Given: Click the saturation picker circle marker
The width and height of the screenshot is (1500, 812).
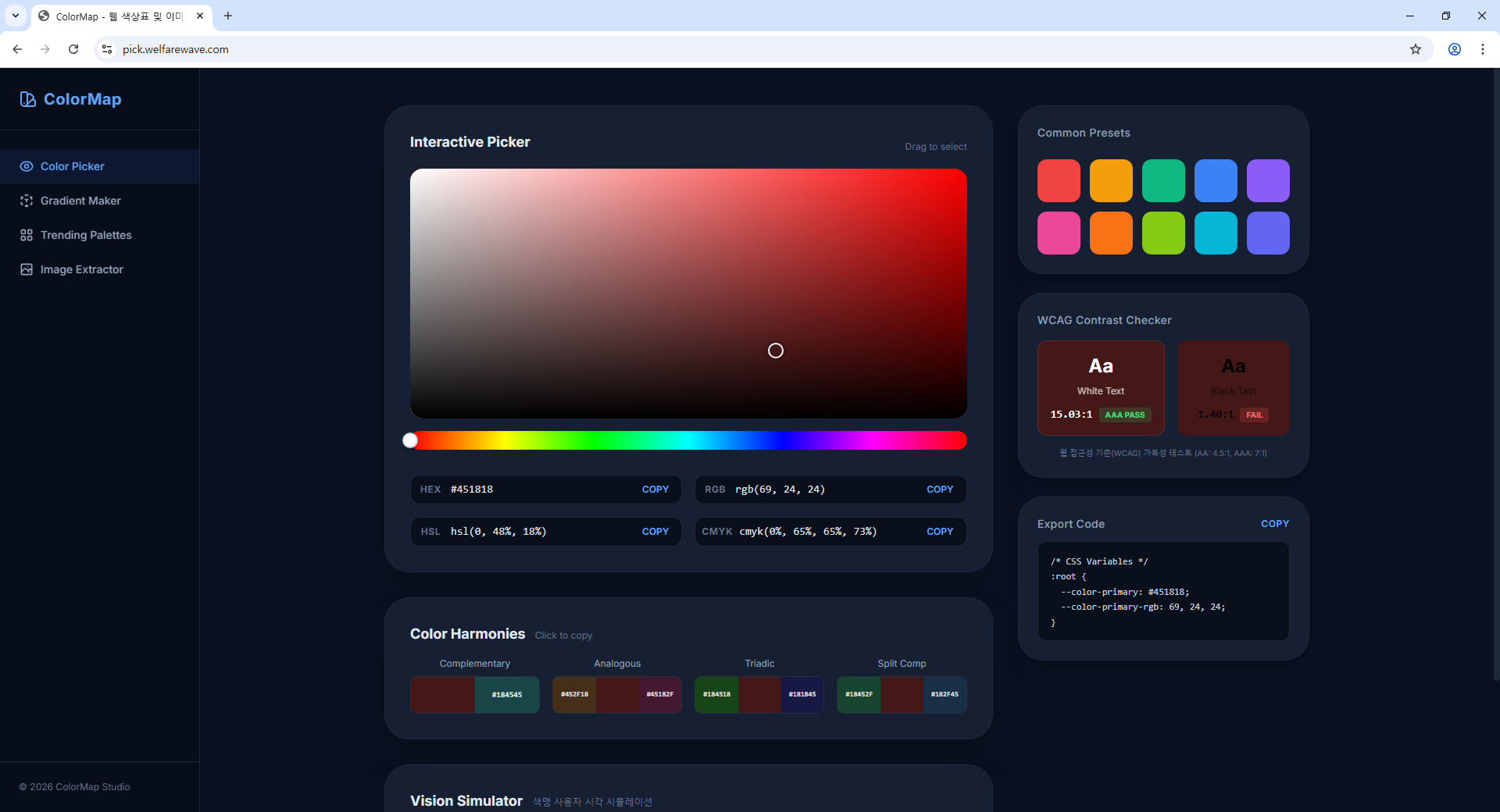Looking at the screenshot, I should point(776,351).
